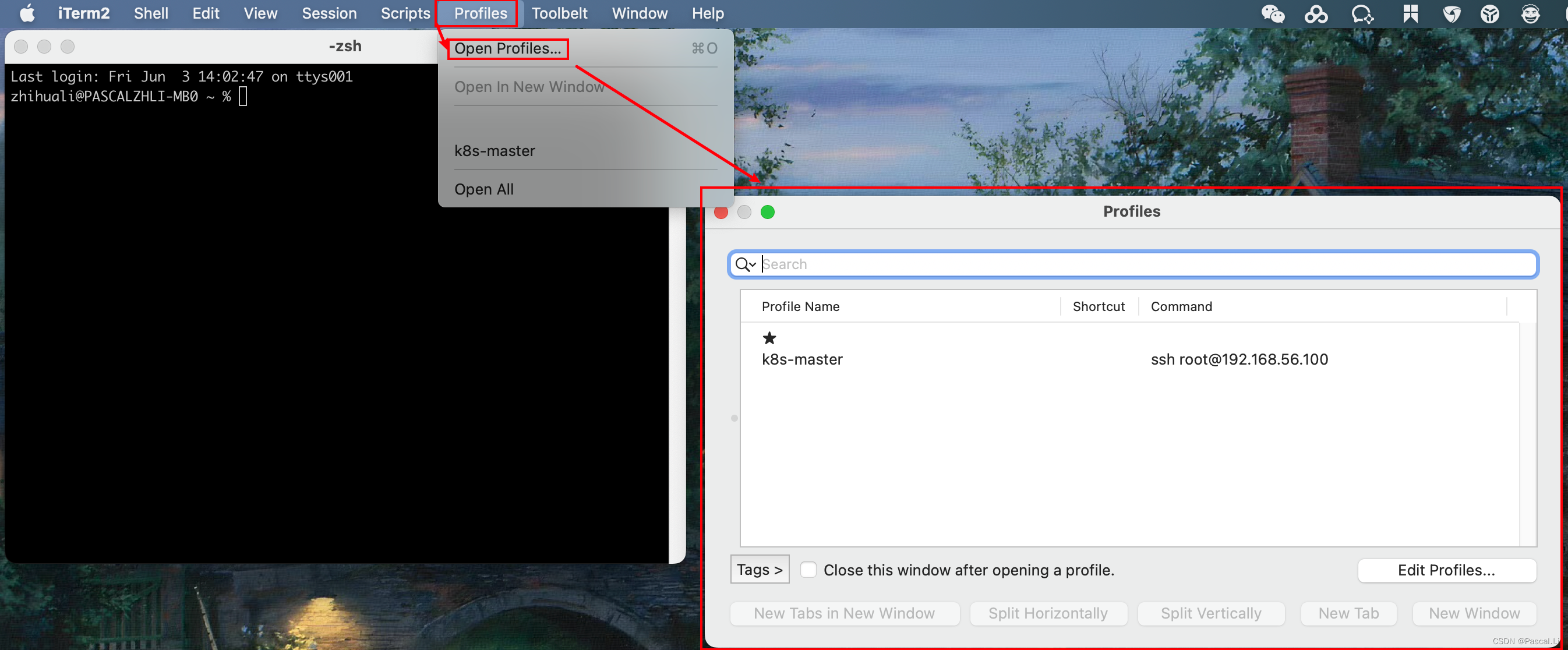Viewport: 1568px width, 650px height.
Task: Click the magnifier icon in the Profiles search bar
Action: coord(743,264)
